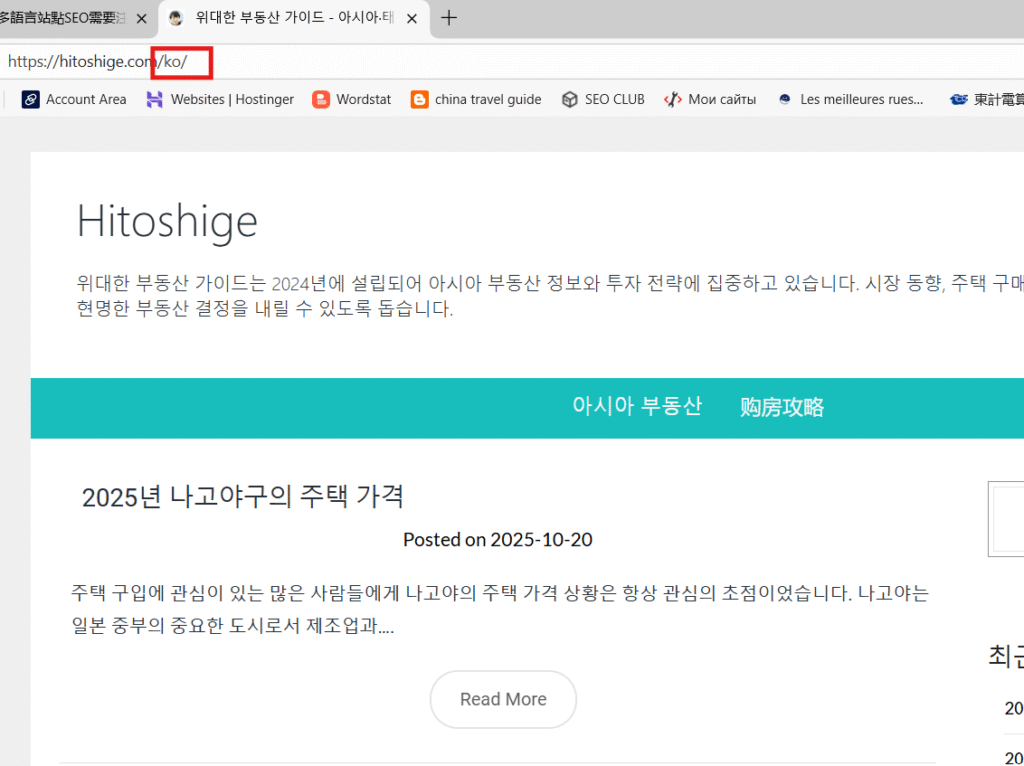
Task: Open the 東計電算 bookmark at far right
Action: pos(988,99)
